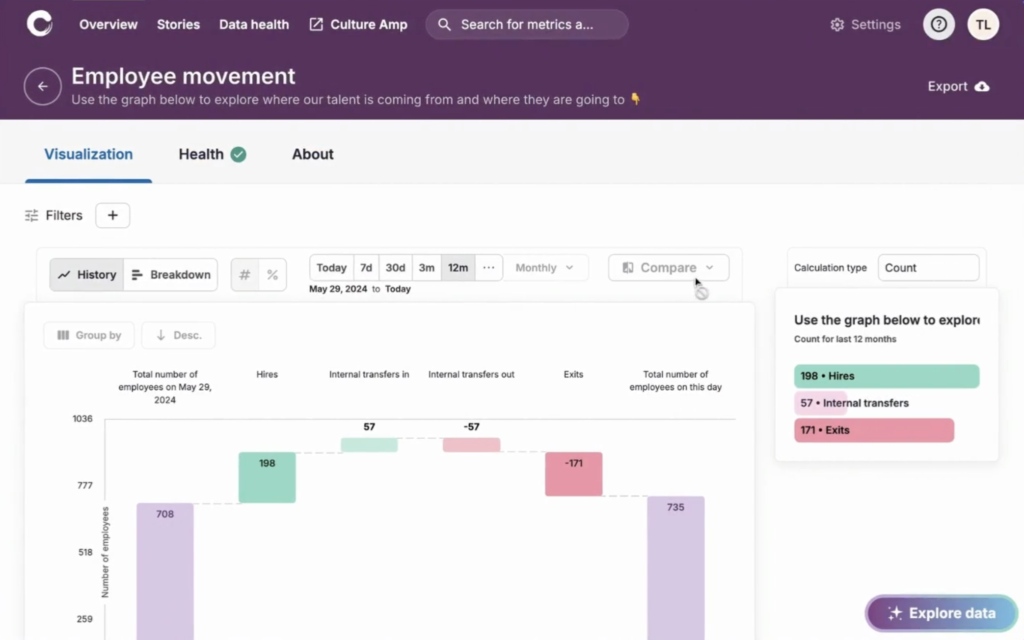Open the Data health menu item
This screenshot has height=640, width=1024.
click(x=253, y=24)
